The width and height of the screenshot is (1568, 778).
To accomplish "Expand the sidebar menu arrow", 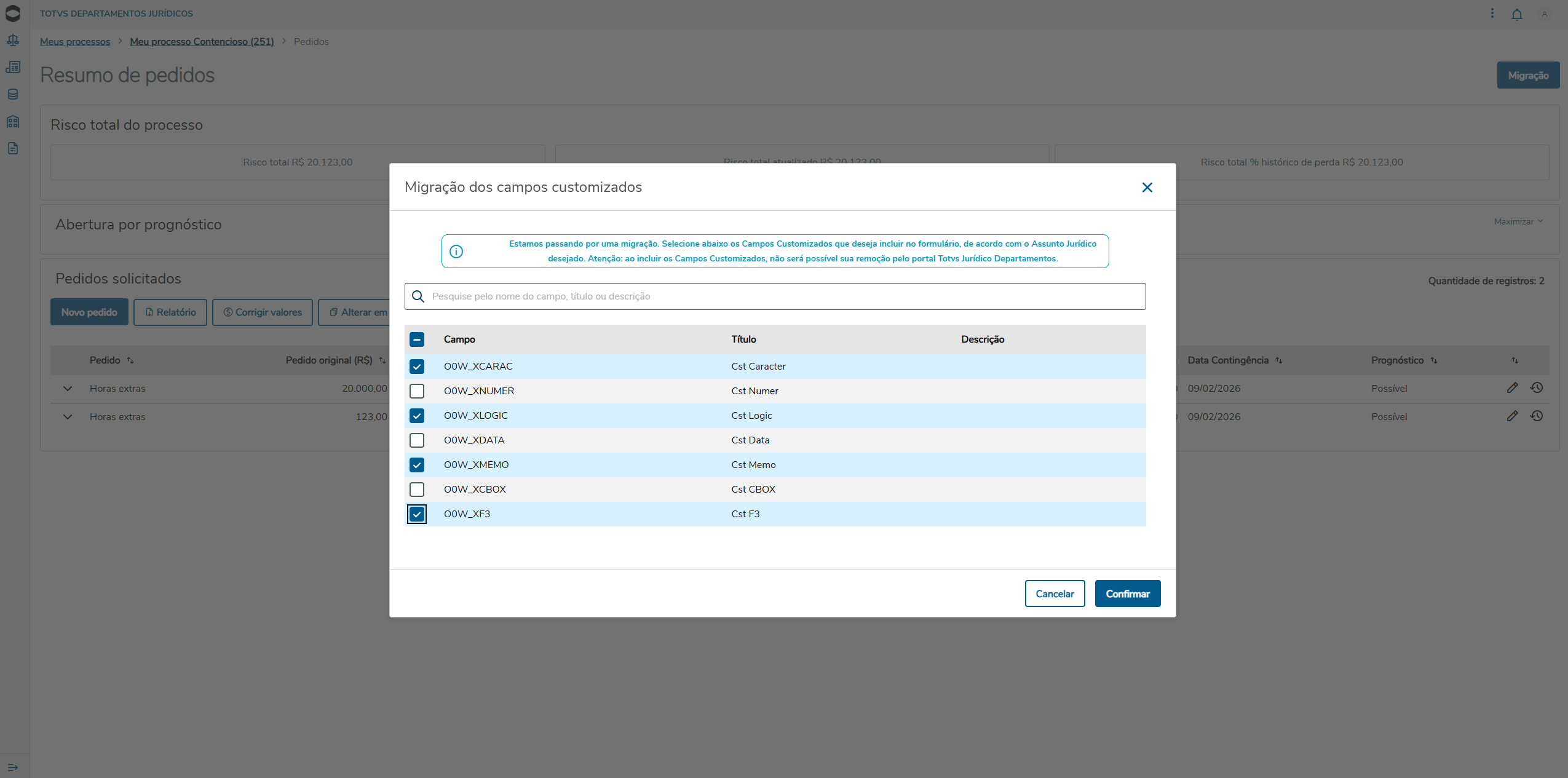I will click(13, 767).
